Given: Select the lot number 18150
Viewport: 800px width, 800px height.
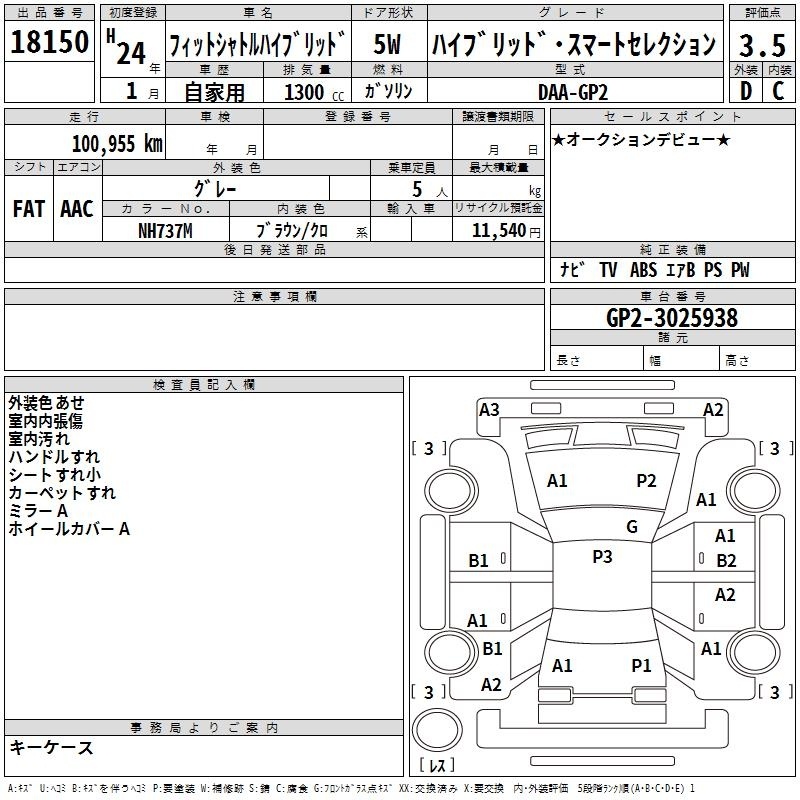Looking at the screenshot, I should [50, 43].
